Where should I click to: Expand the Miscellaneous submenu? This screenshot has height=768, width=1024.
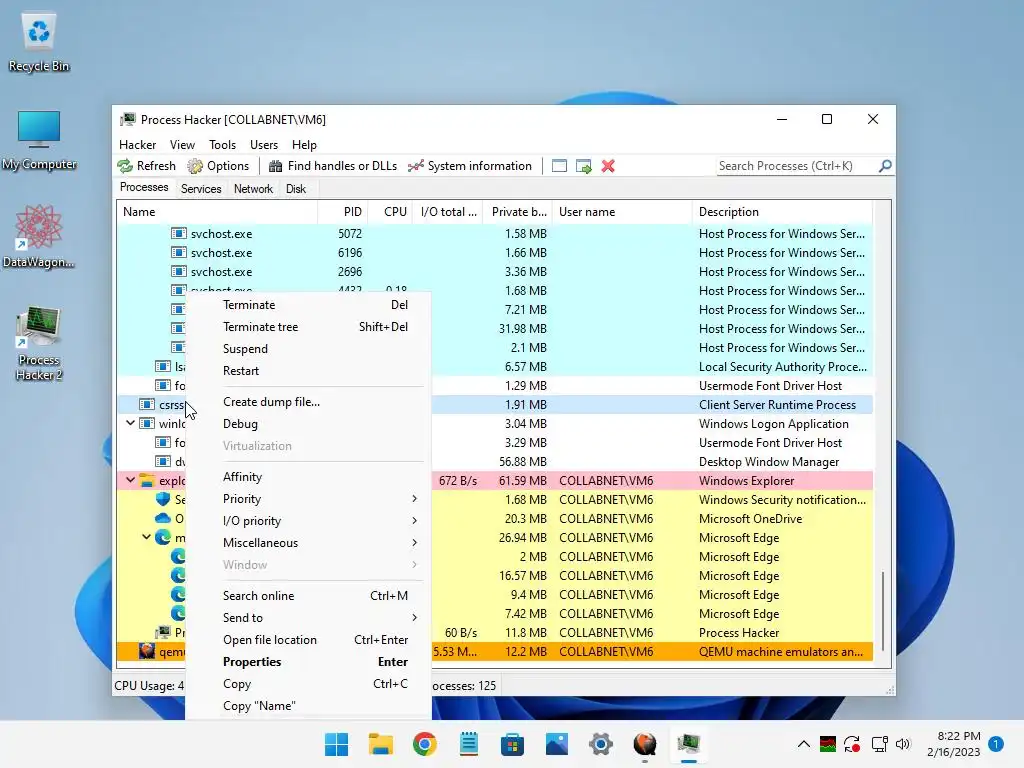coord(308,543)
